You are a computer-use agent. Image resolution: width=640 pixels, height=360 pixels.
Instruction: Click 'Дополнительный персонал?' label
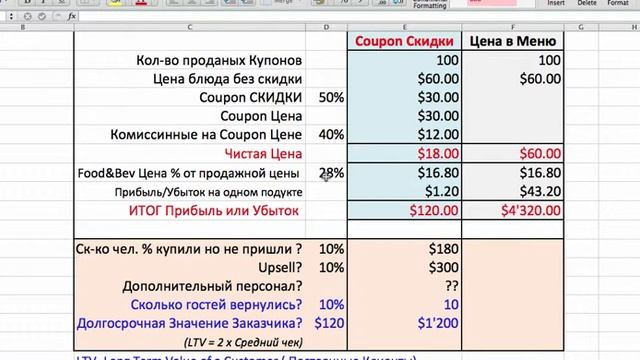click(212, 286)
